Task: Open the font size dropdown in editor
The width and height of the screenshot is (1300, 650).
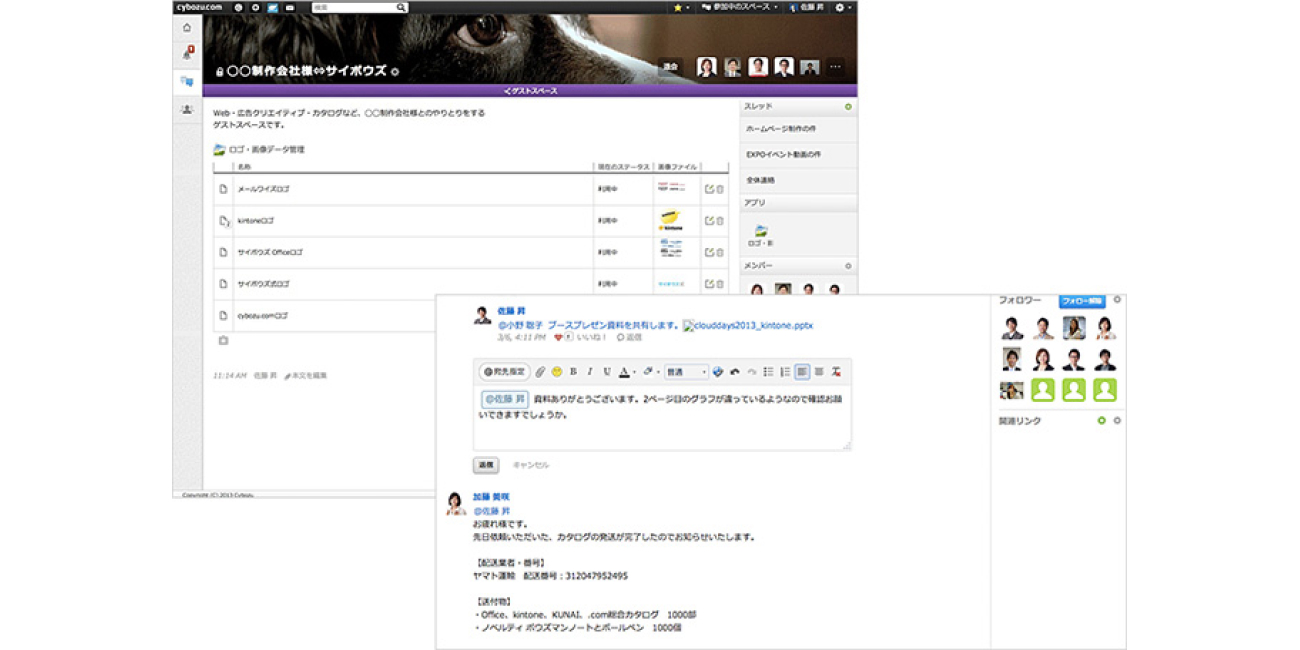Action: 686,372
